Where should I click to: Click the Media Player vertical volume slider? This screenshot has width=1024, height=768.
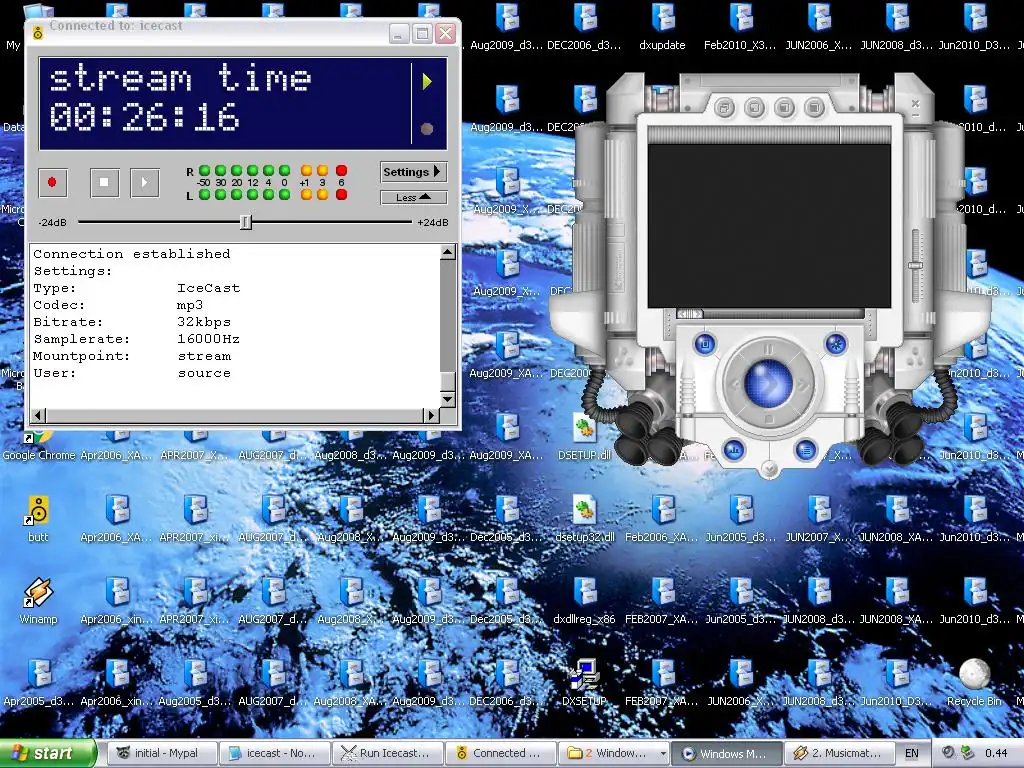[916, 265]
